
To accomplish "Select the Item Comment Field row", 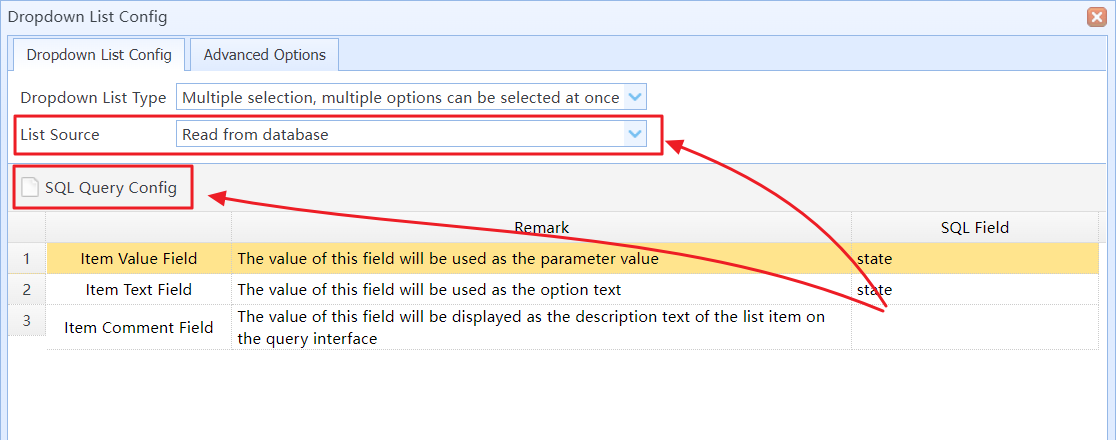I will (x=572, y=328).
